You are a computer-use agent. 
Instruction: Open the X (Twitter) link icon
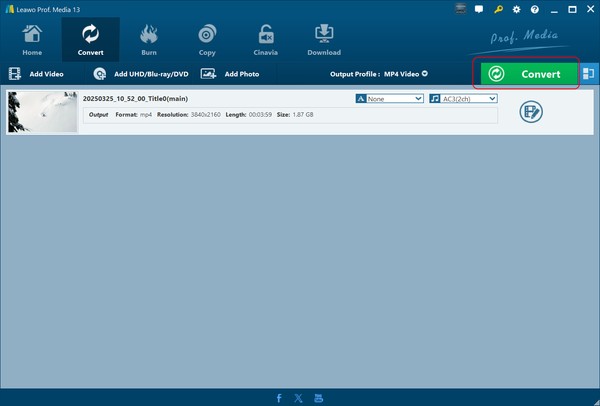pyautogui.click(x=298, y=398)
